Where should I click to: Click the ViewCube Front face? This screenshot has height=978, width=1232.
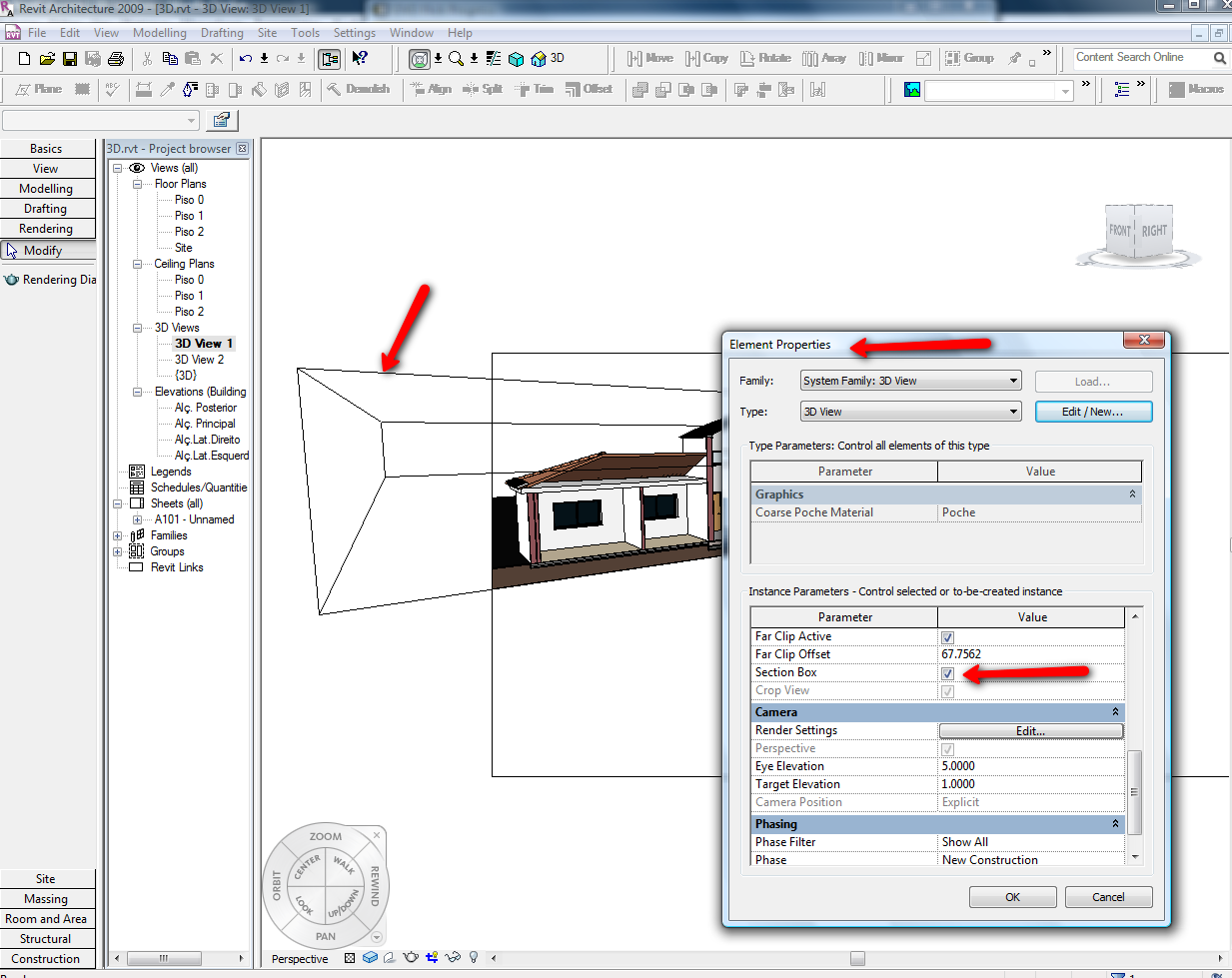(x=1119, y=231)
